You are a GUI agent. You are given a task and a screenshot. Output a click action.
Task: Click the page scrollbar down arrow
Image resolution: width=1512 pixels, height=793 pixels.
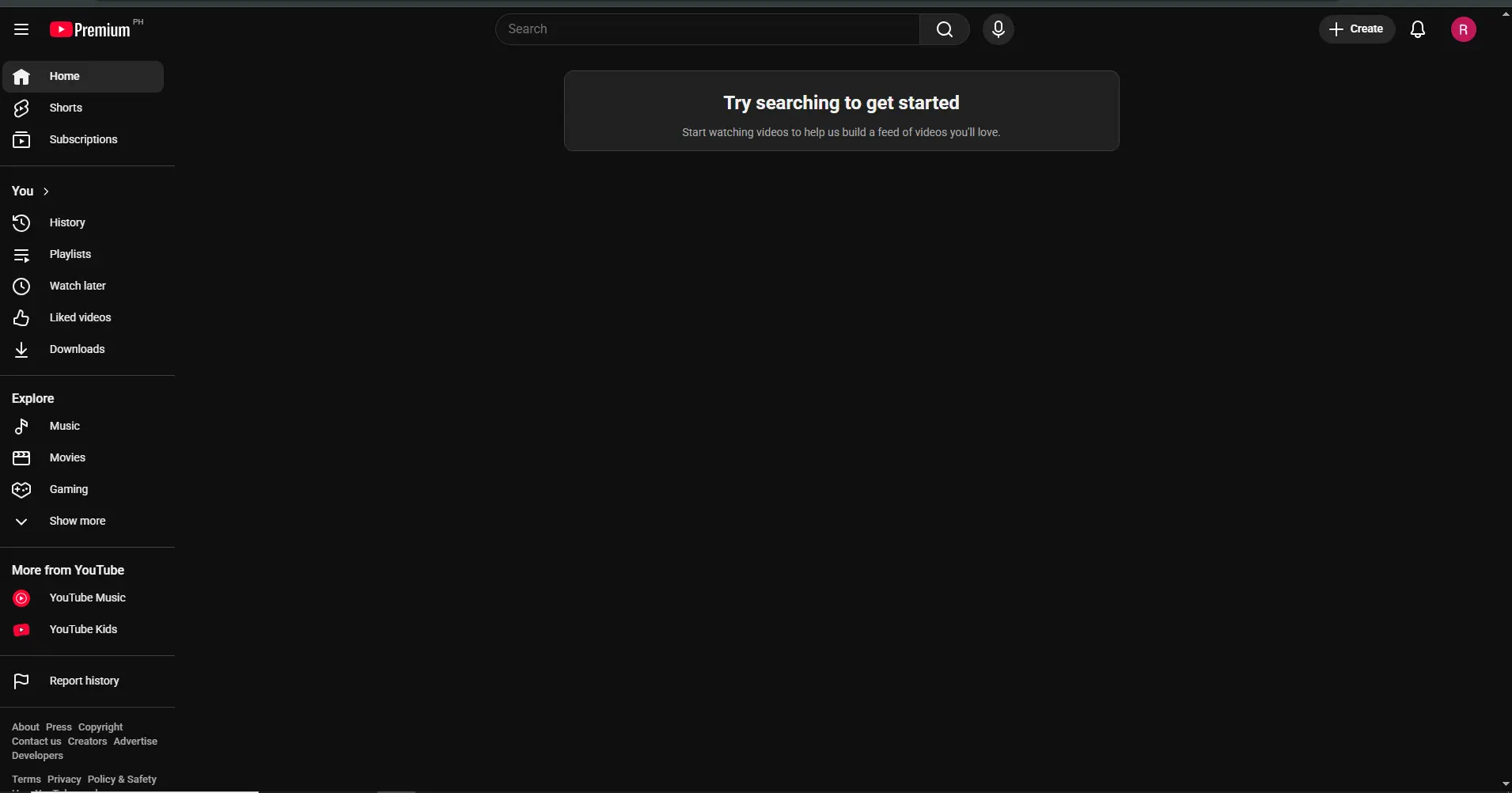pyautogui.click(x=1505, y=784)
